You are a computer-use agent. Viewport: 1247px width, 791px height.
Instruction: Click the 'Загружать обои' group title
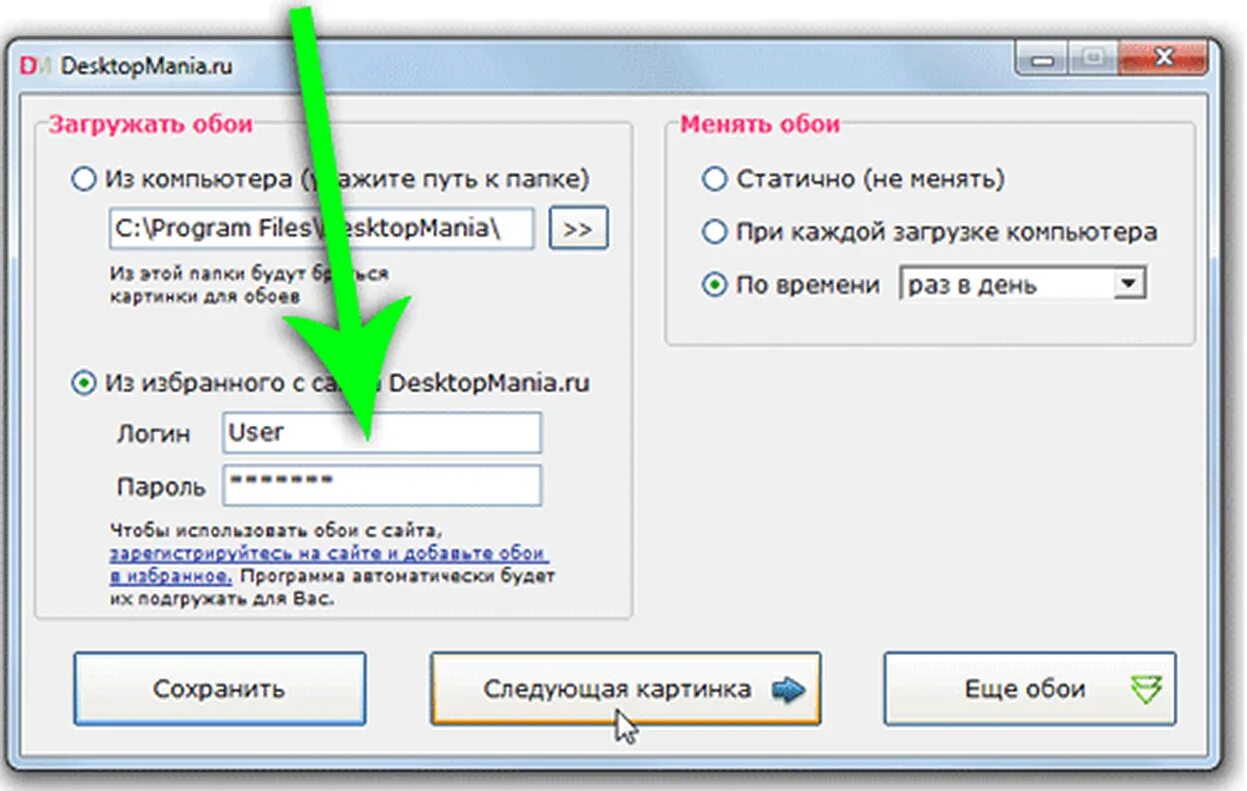pos(150,124)
